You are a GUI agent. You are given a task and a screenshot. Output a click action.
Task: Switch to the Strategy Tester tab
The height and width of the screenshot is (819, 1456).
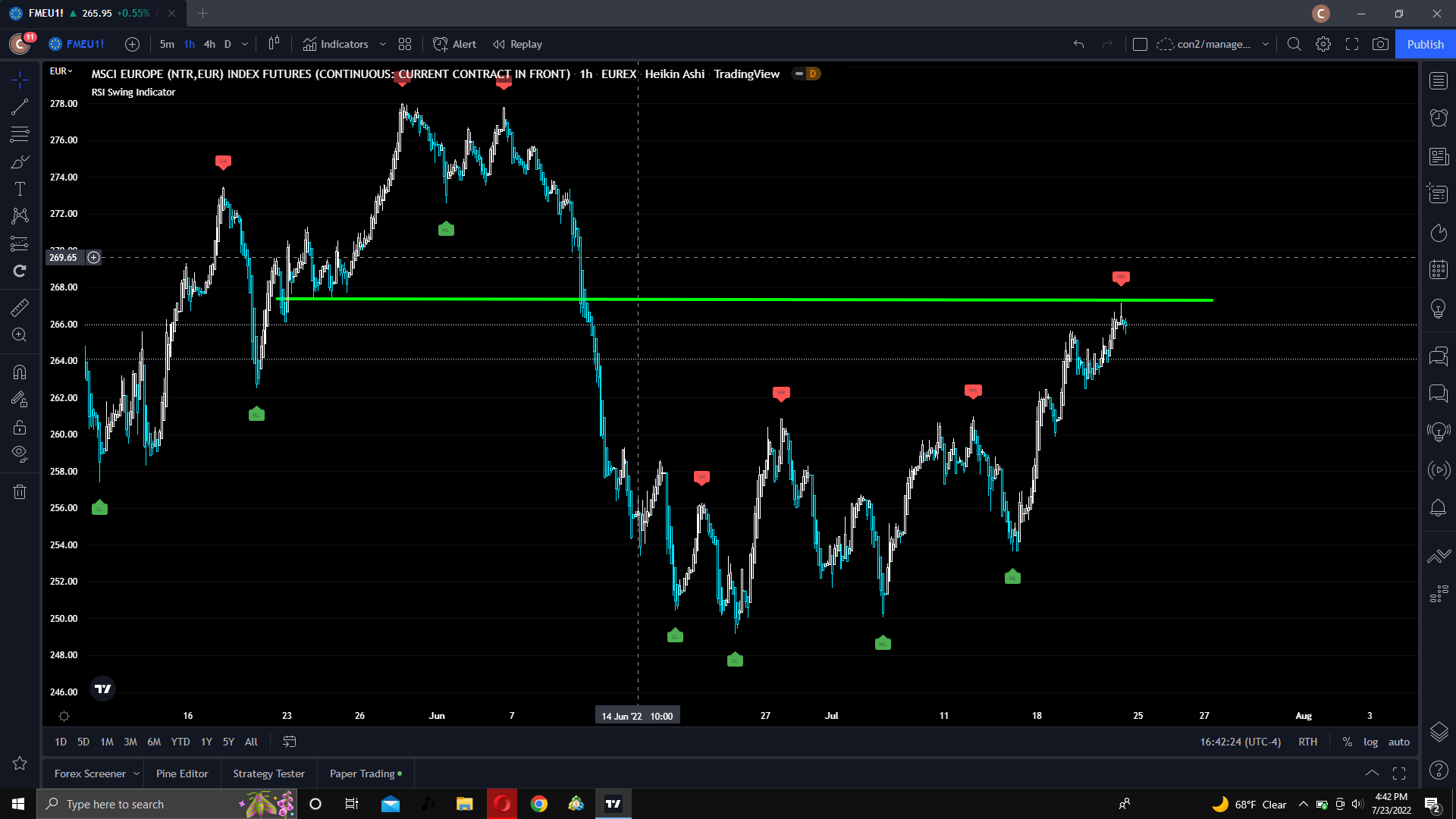coord(268,773)
